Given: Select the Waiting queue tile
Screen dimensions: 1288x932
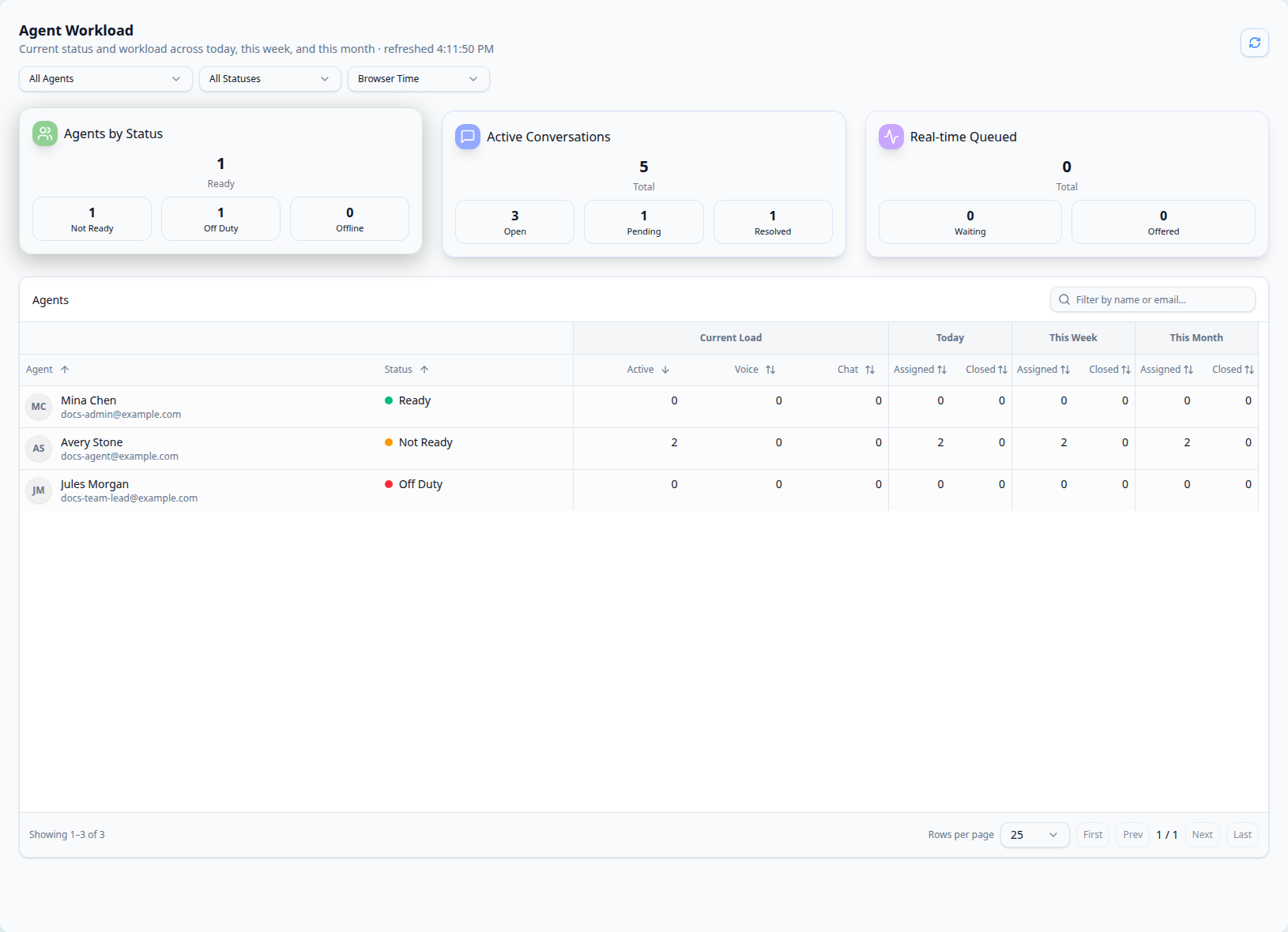Looking at the screenshot, I should 970,222.
